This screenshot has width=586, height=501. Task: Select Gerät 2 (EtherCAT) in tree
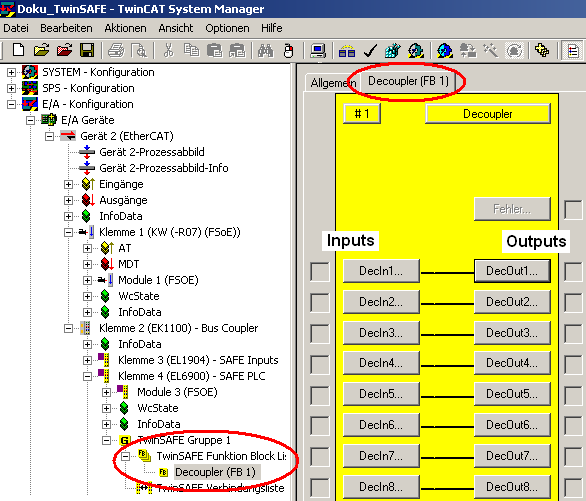pos(127,136)
